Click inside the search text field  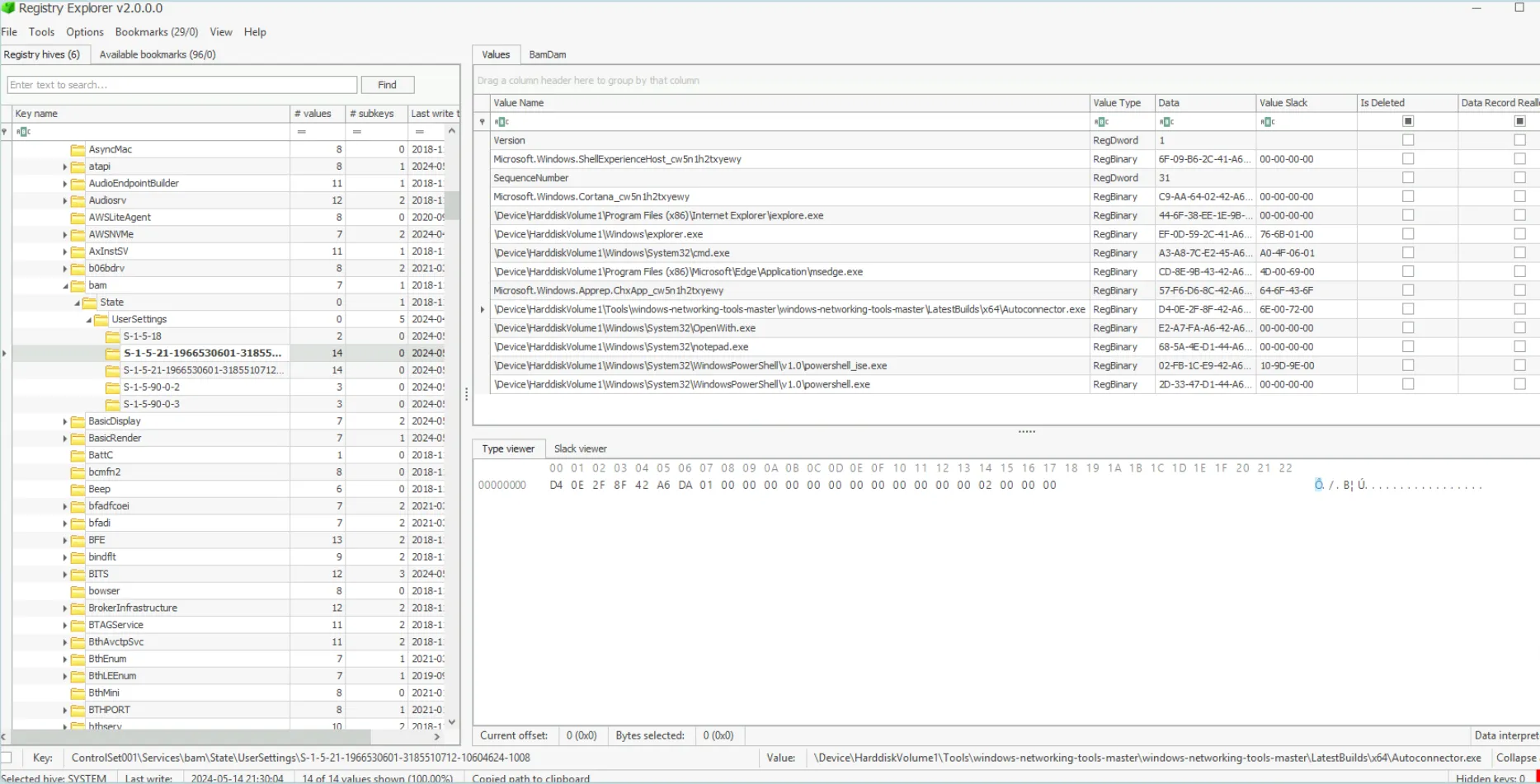[181, 84]
